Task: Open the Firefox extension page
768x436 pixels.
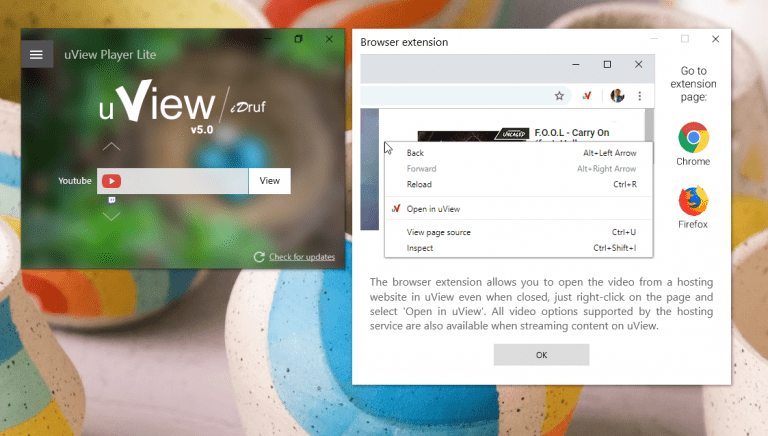Action: pyautogui.click(x=693, y=201)
